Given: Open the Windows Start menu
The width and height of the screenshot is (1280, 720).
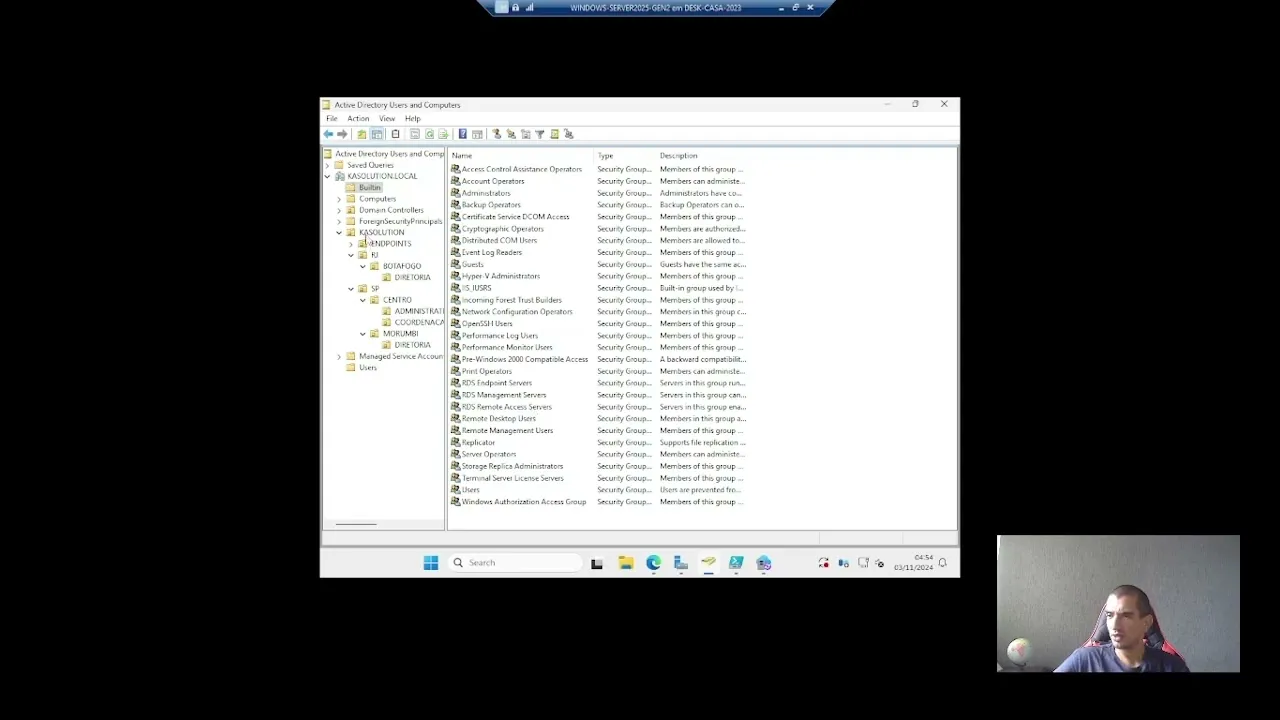Looking at the screenshot, I should (431, 563).
